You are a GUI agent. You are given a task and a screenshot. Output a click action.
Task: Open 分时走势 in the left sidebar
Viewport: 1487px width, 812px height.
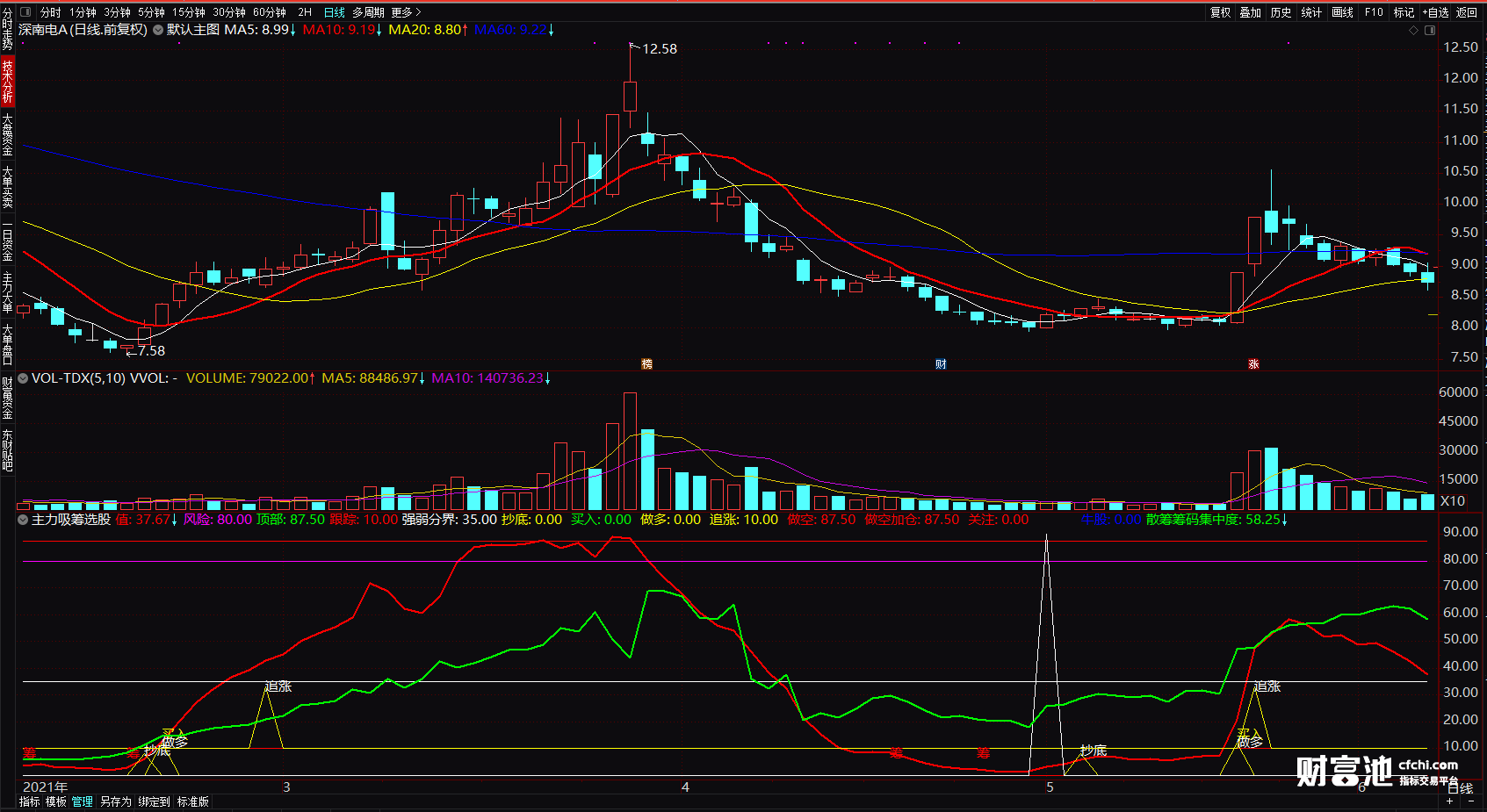[7, 30]
